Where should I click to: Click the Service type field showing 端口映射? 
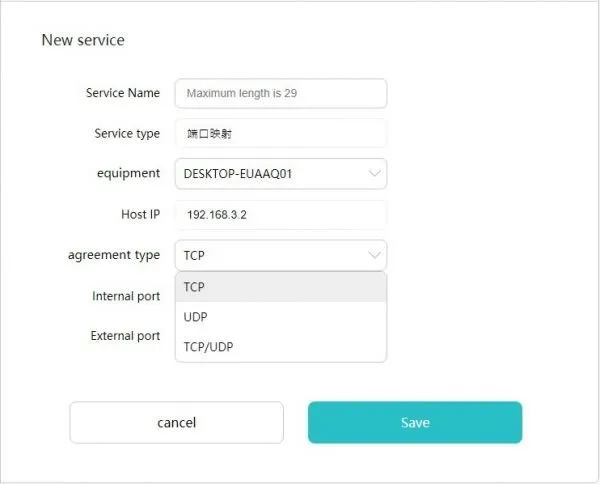tap(280, 134)
